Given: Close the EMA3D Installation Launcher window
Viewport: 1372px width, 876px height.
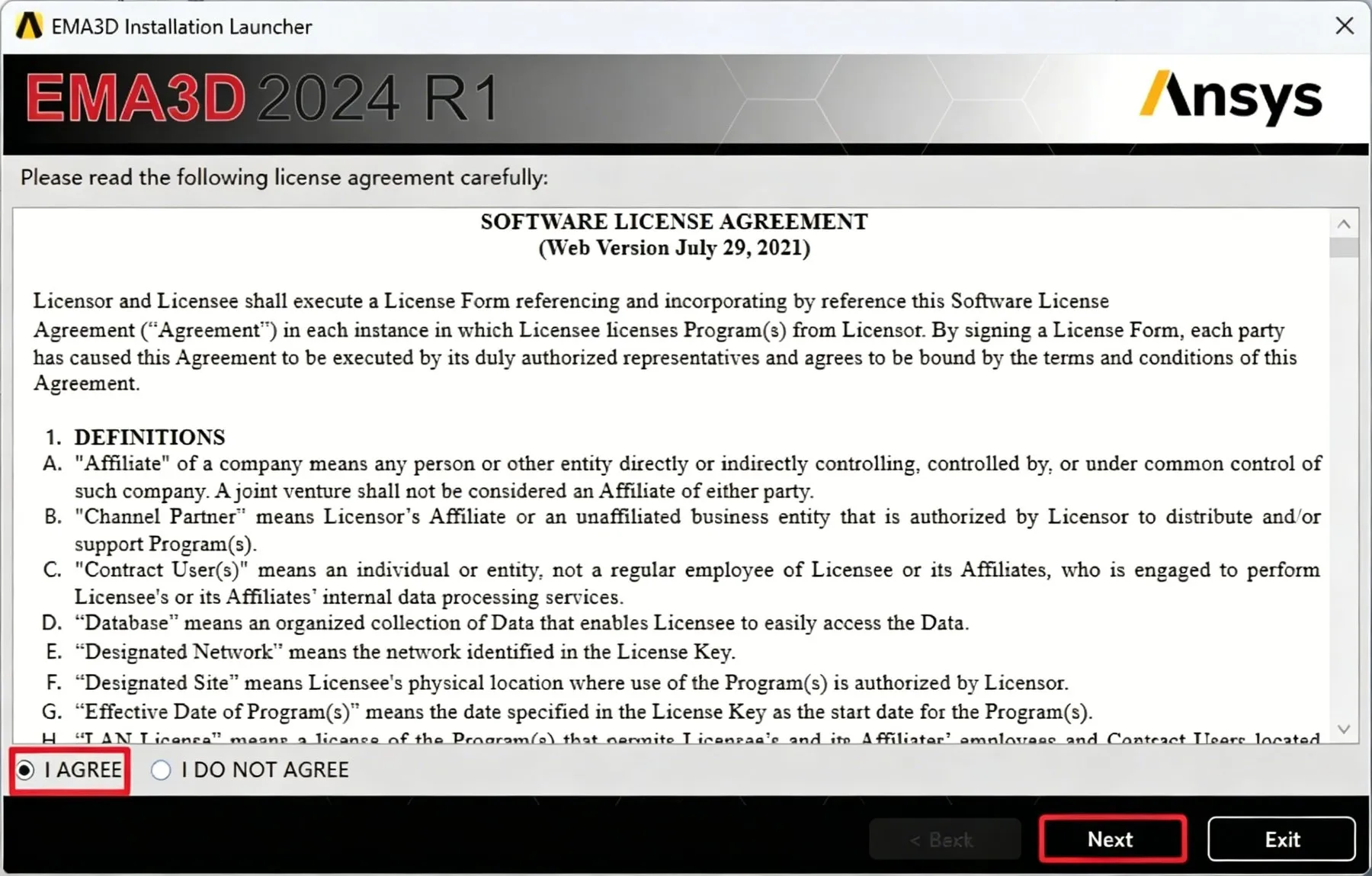Looking at the screenshot, I should pyautogui.click(x=1345, y=26).
